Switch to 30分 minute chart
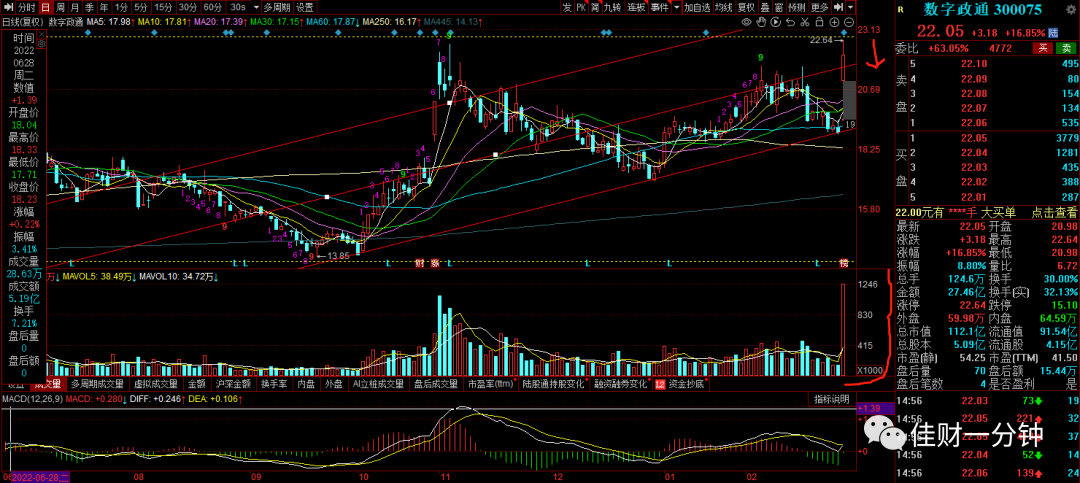The image size is (1080, 483). point(187,8)
